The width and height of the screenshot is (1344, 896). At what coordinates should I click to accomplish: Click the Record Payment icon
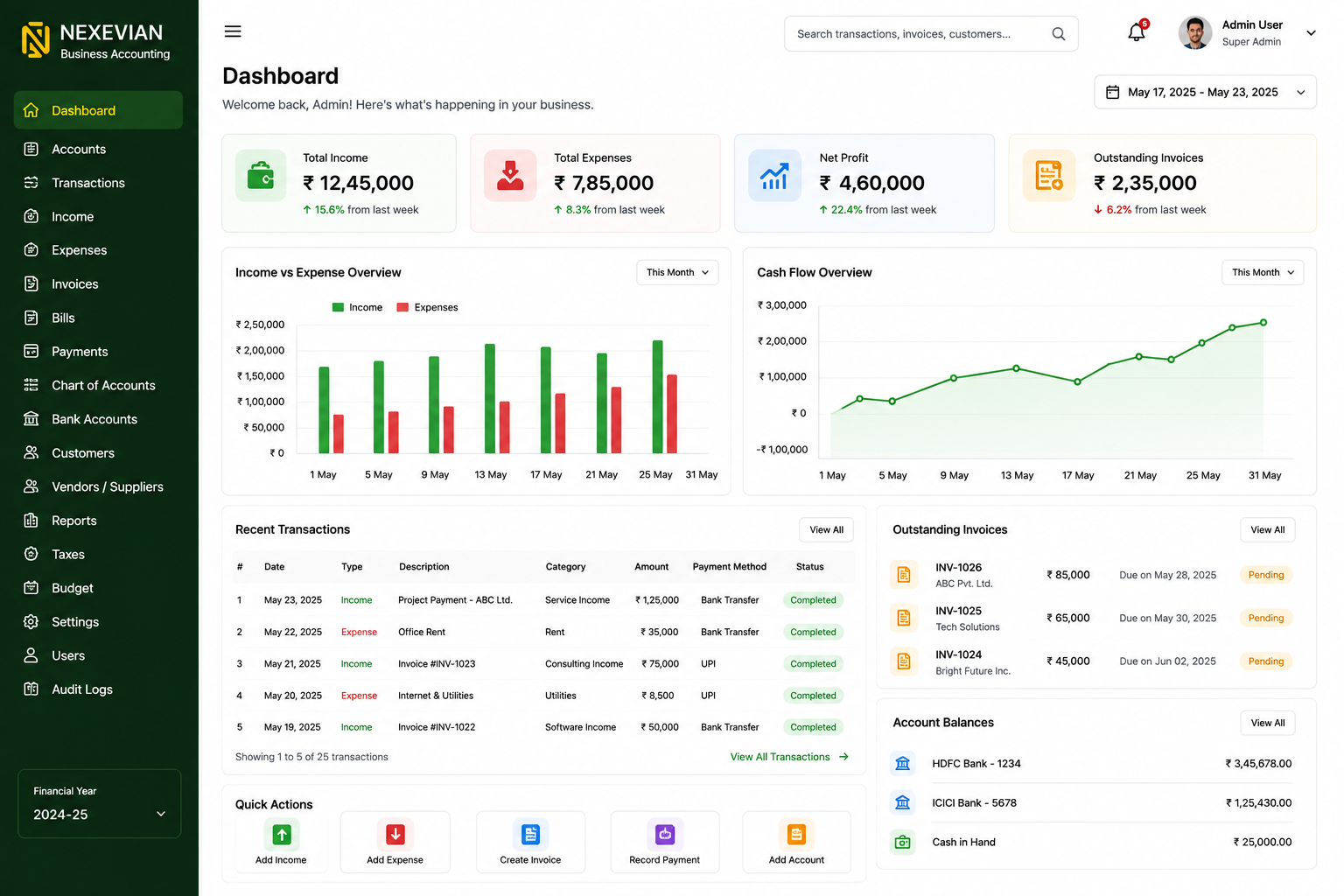(x=665, y=835)
